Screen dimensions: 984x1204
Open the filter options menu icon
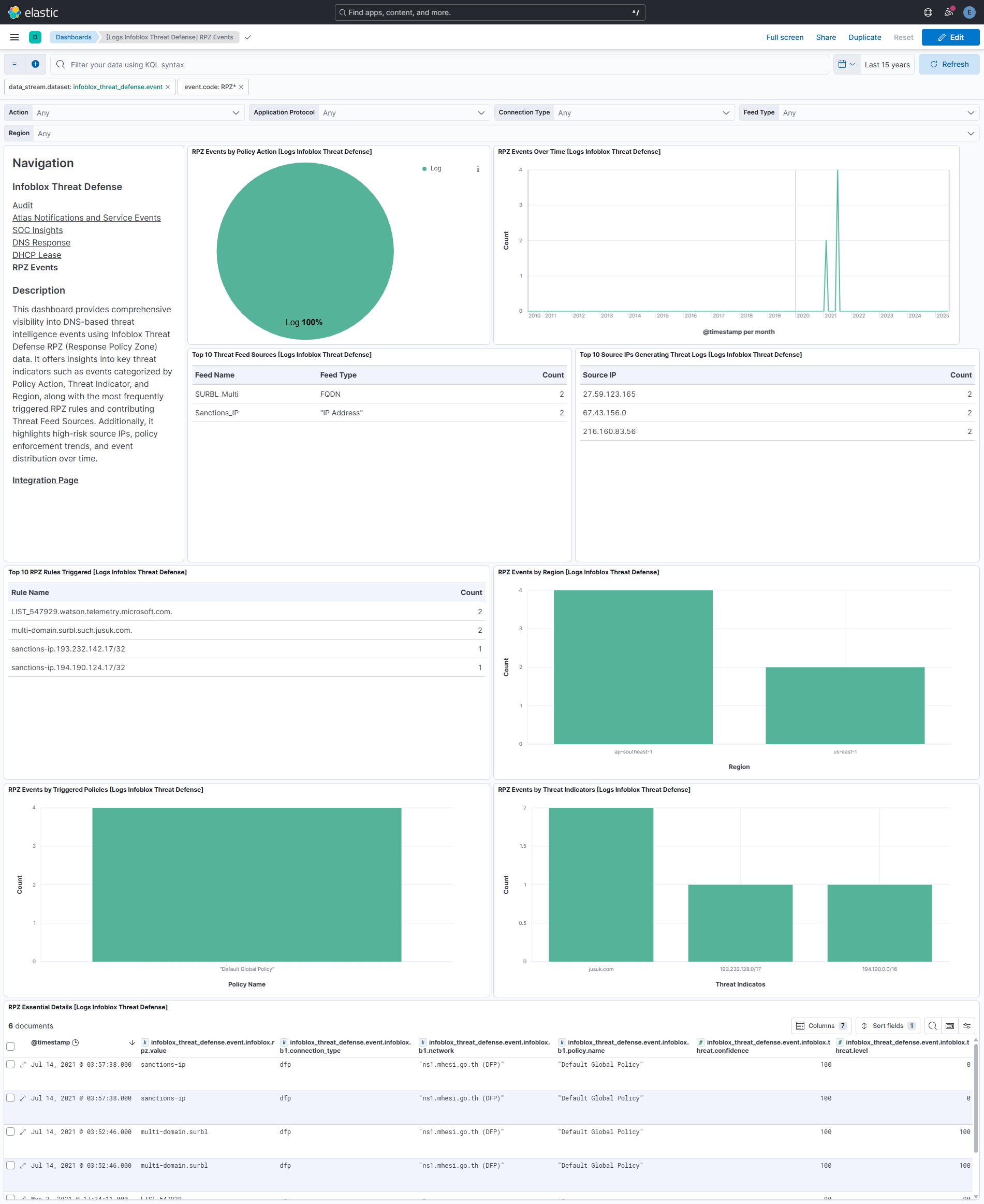coord(14,64)
